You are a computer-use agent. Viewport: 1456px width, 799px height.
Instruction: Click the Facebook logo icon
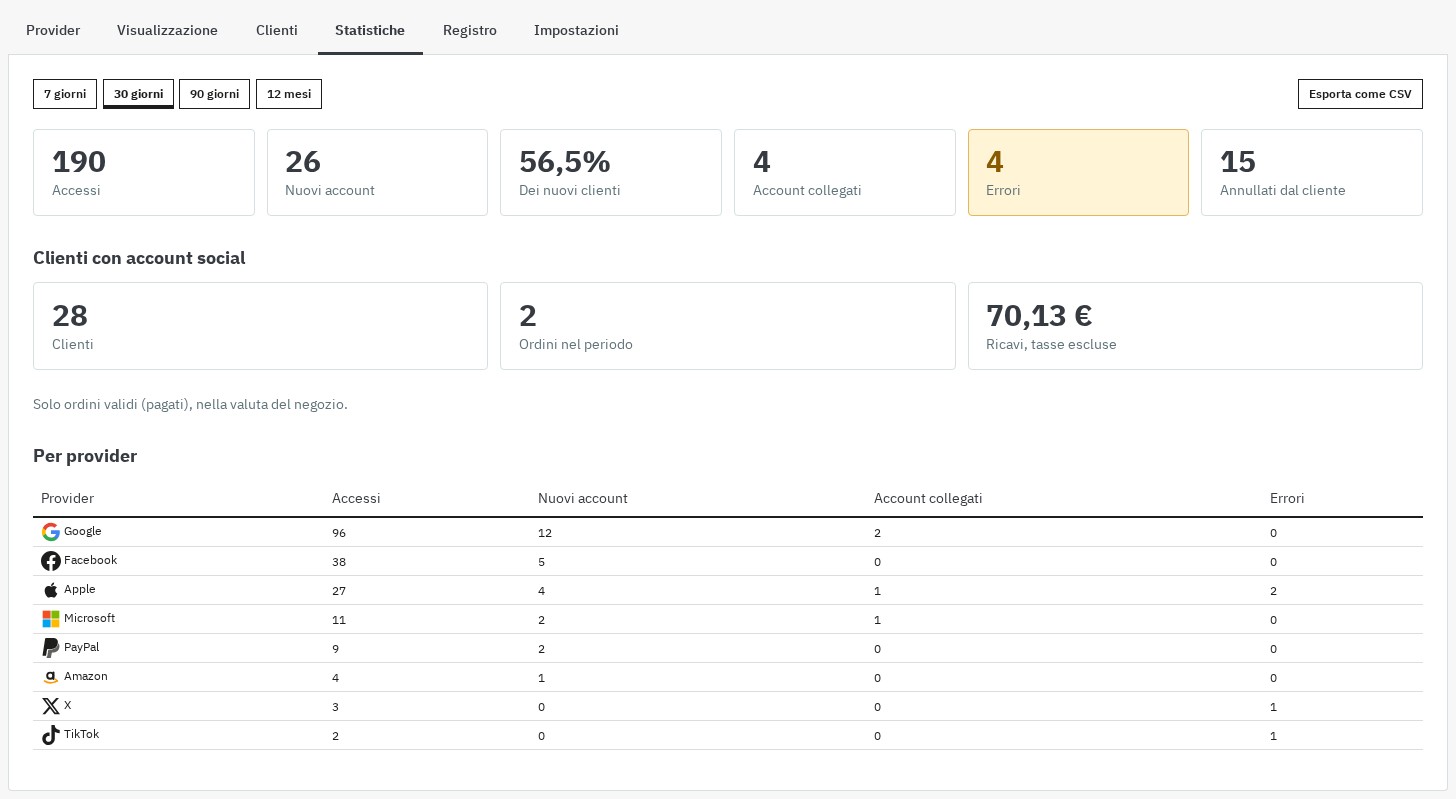pyautogui.click(x=51, y=561)
